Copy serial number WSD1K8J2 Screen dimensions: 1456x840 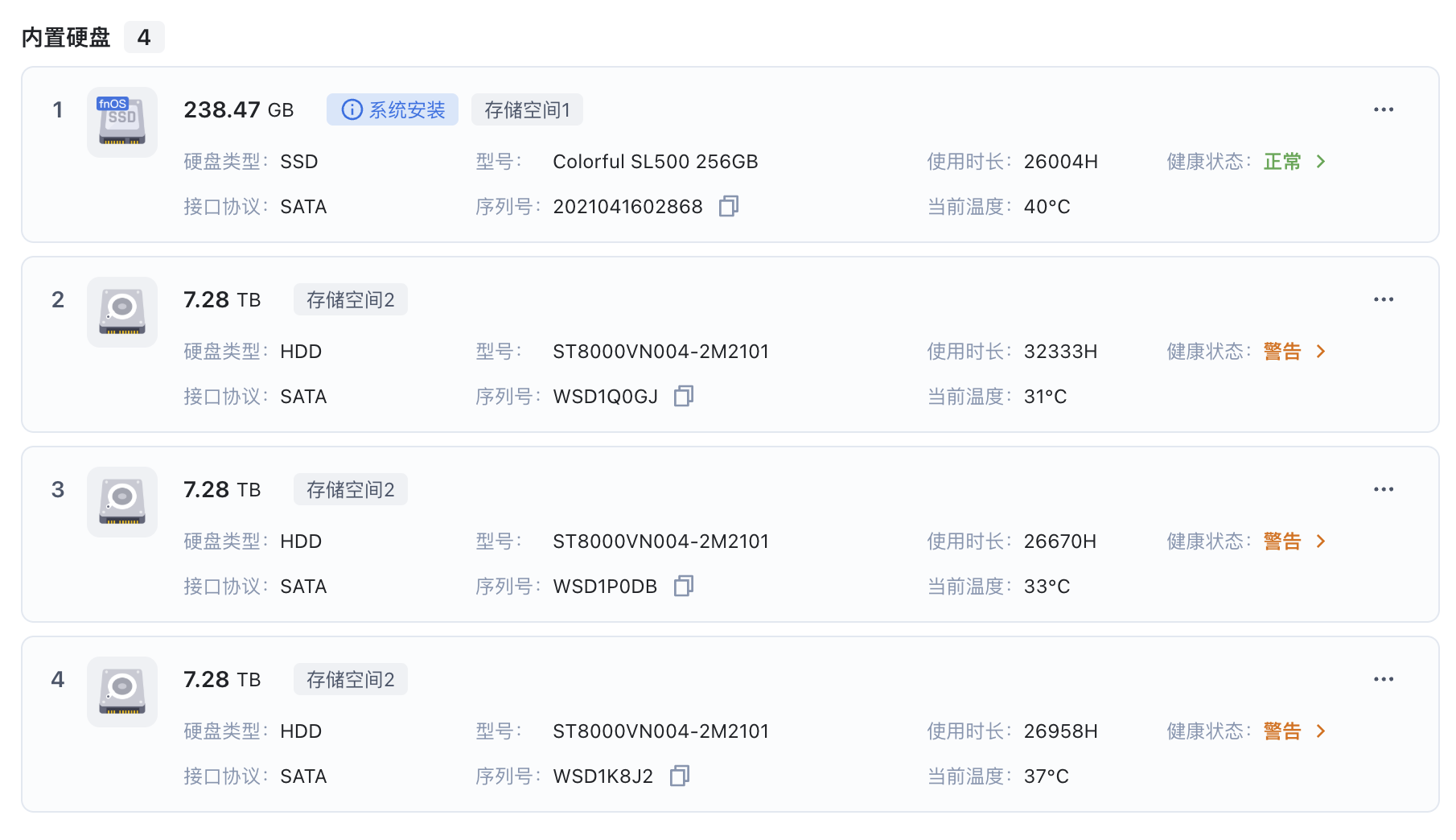pos(680,776)
